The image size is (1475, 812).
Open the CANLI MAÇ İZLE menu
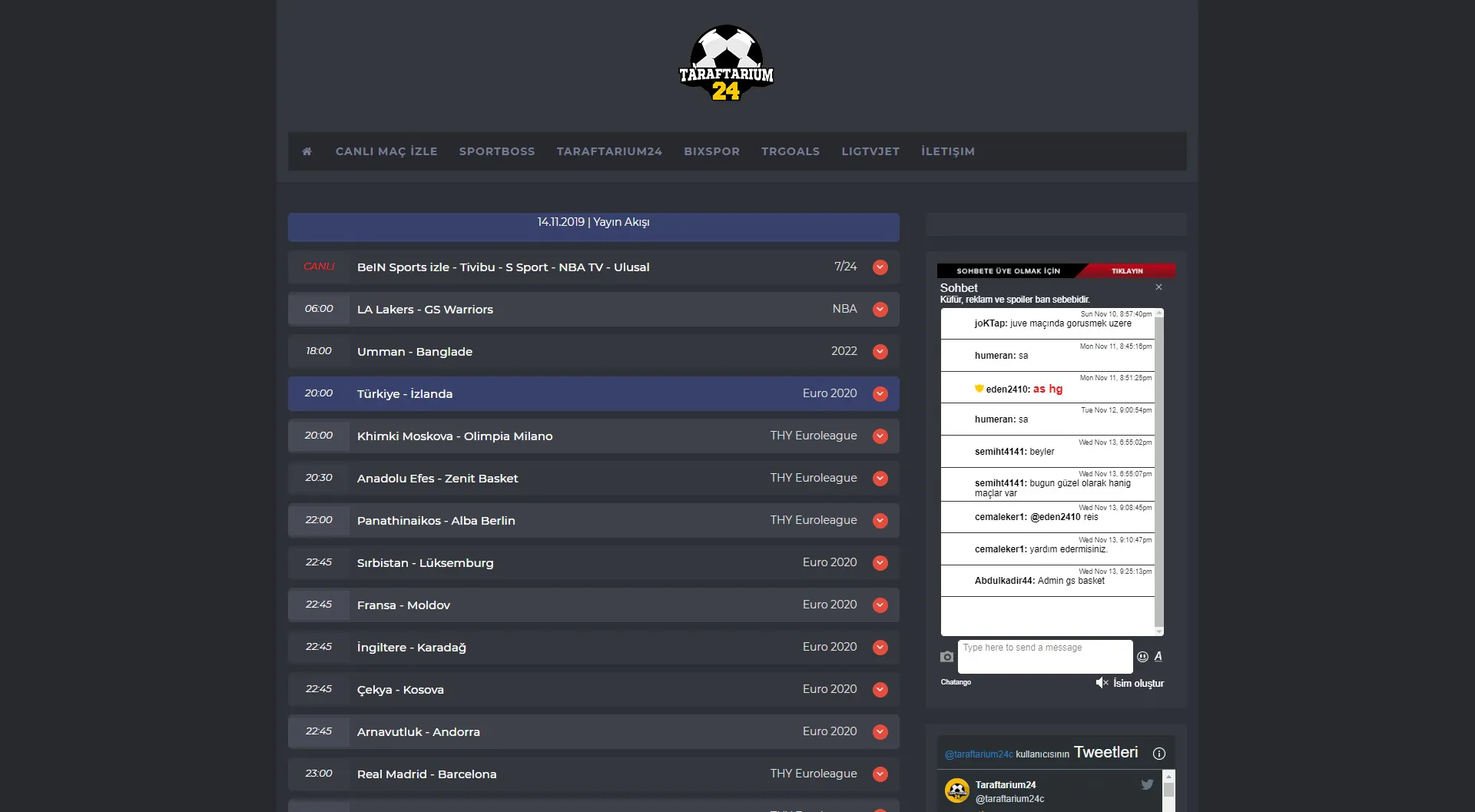pyautogui.click(x=386, y=151)
